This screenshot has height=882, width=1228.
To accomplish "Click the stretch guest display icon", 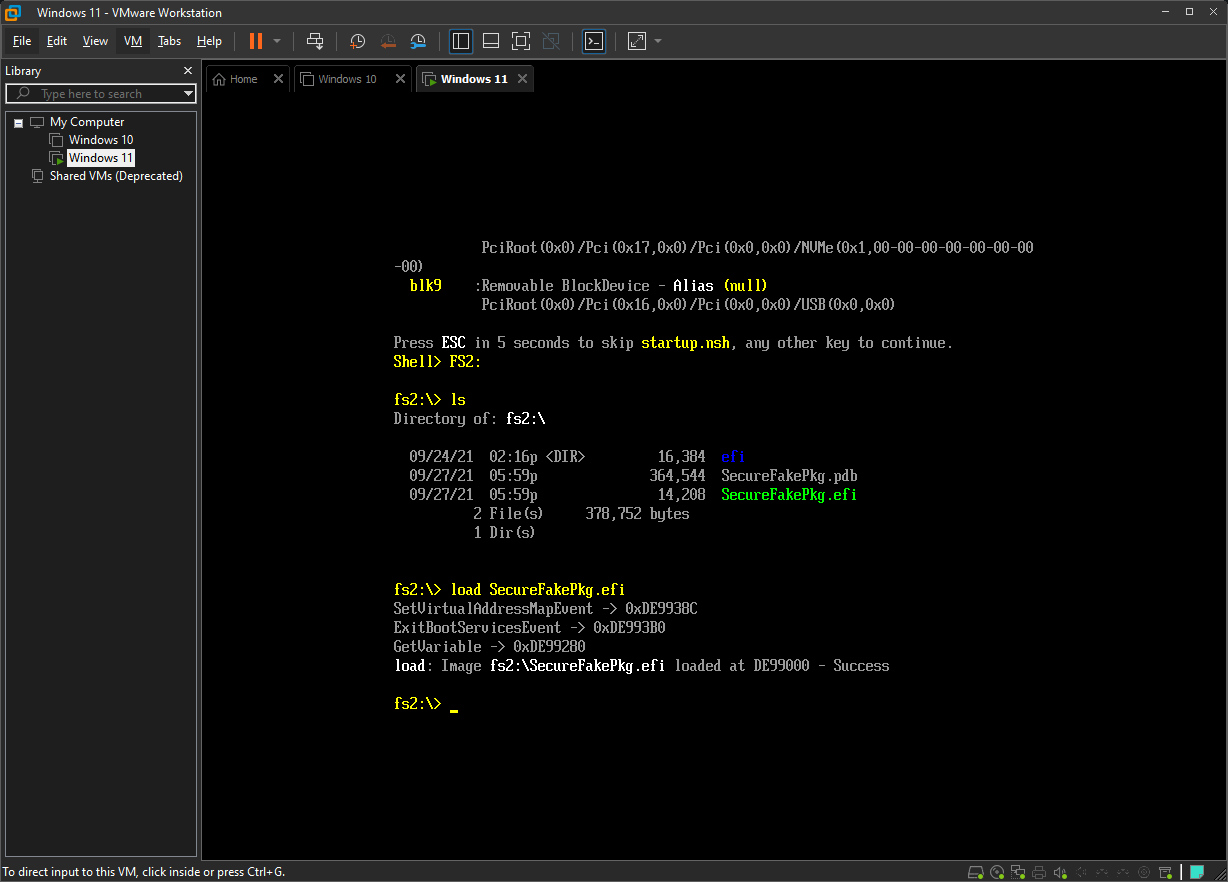I will tap(637, 41).
